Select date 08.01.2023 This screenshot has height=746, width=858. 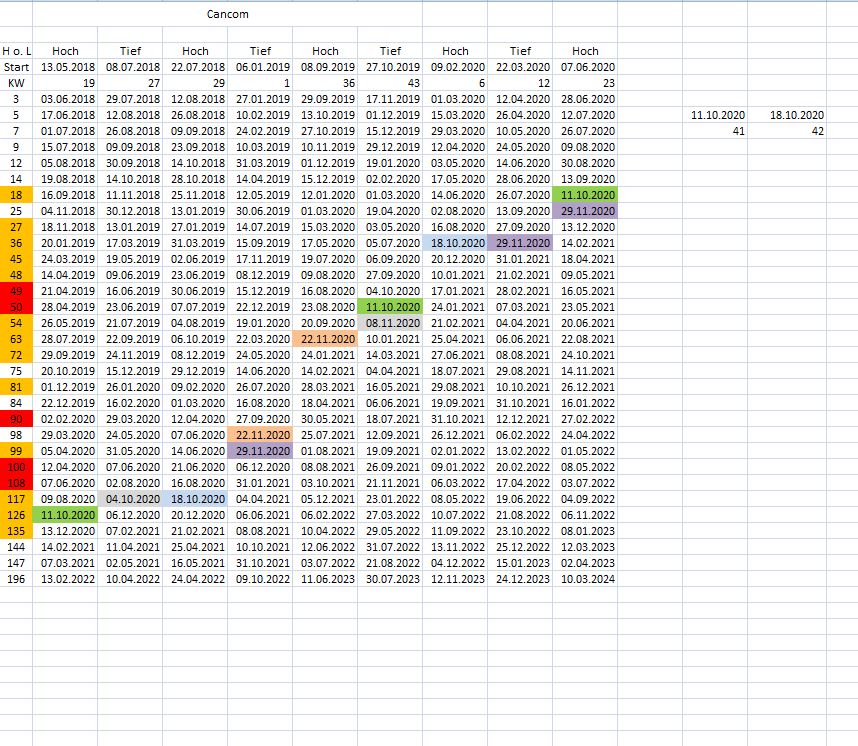(585, 531)
